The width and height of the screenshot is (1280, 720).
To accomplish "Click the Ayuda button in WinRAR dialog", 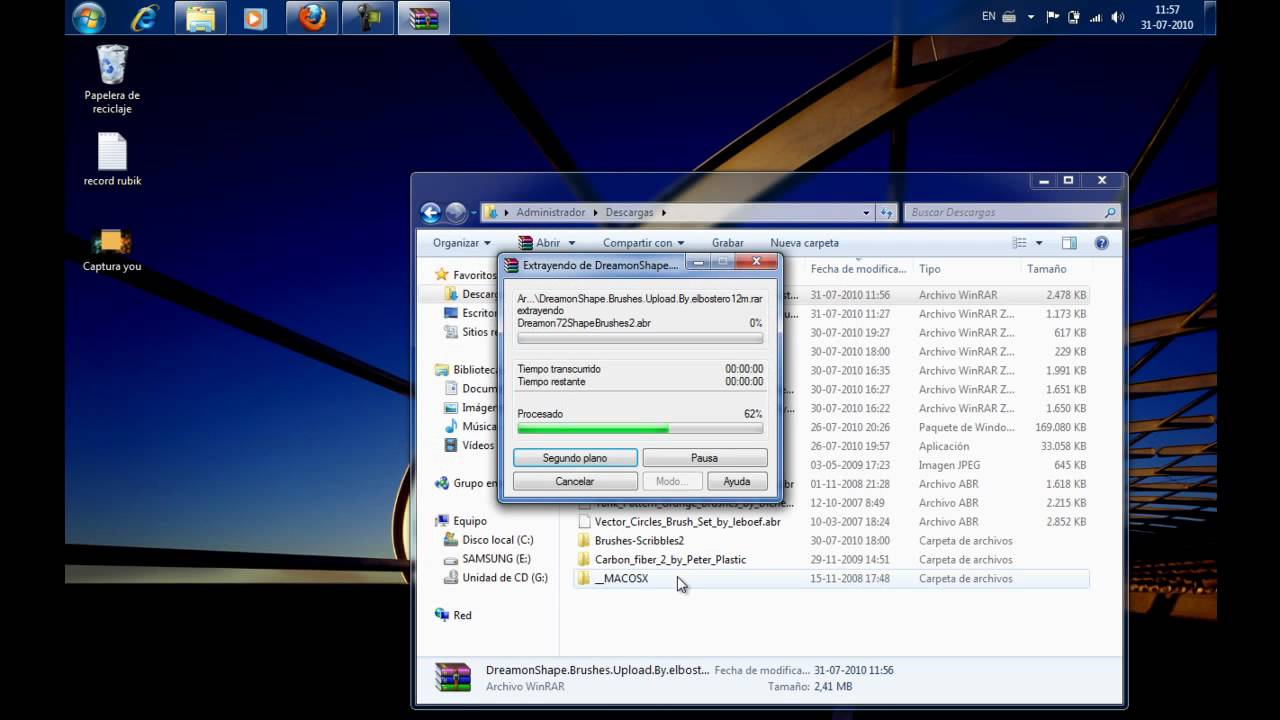I will [x=737, y=481].
